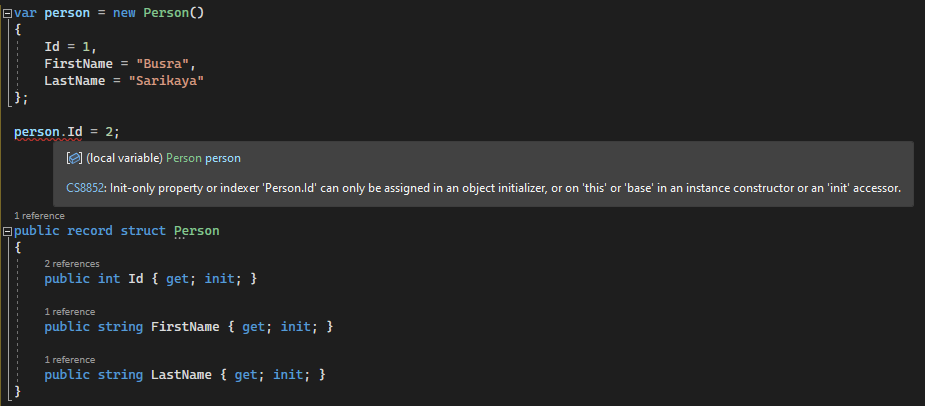Click the local variable icon in tooltip
Screen dimensions: 925x406
point(74,158)
